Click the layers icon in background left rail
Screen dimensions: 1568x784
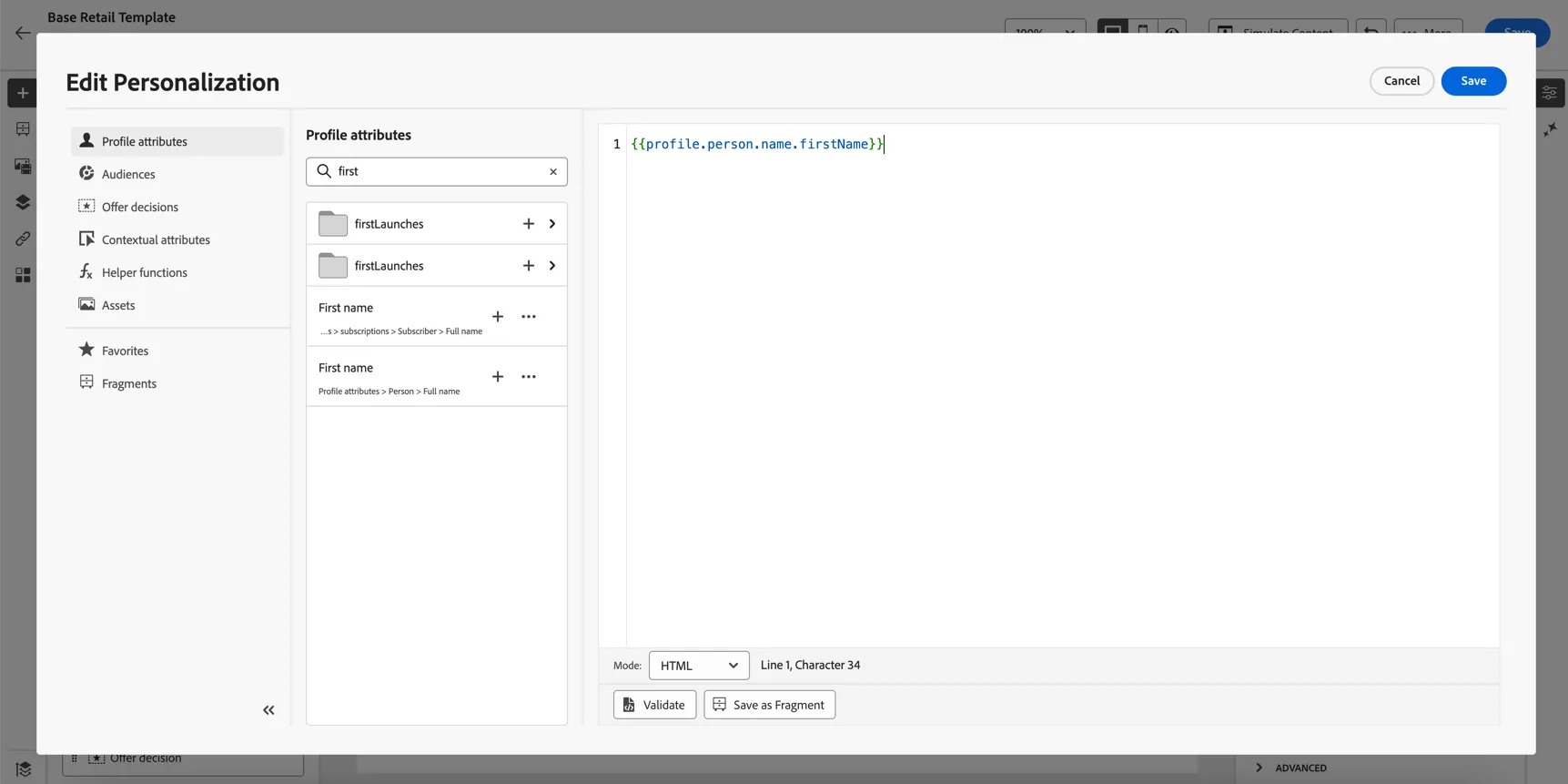click(x=23, y=202)
